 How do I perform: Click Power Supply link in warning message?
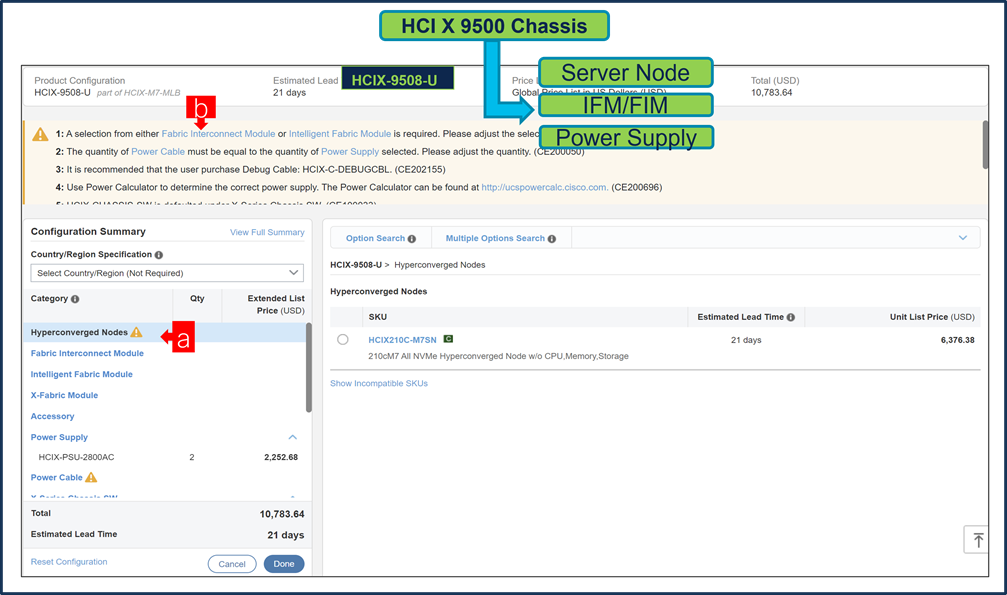coord(350,152)
